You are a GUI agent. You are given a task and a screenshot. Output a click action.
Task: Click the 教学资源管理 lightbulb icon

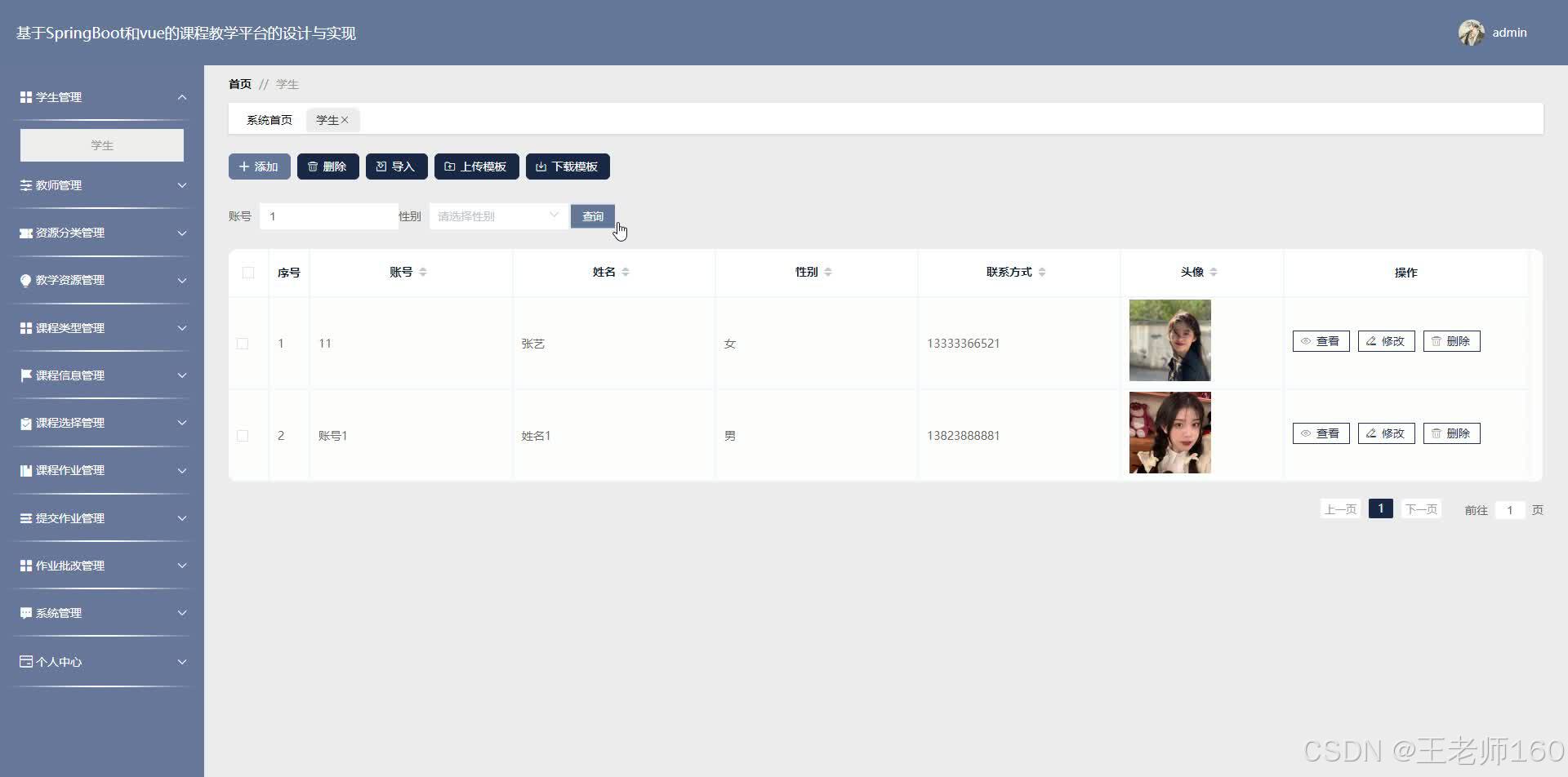click(25, 280)
